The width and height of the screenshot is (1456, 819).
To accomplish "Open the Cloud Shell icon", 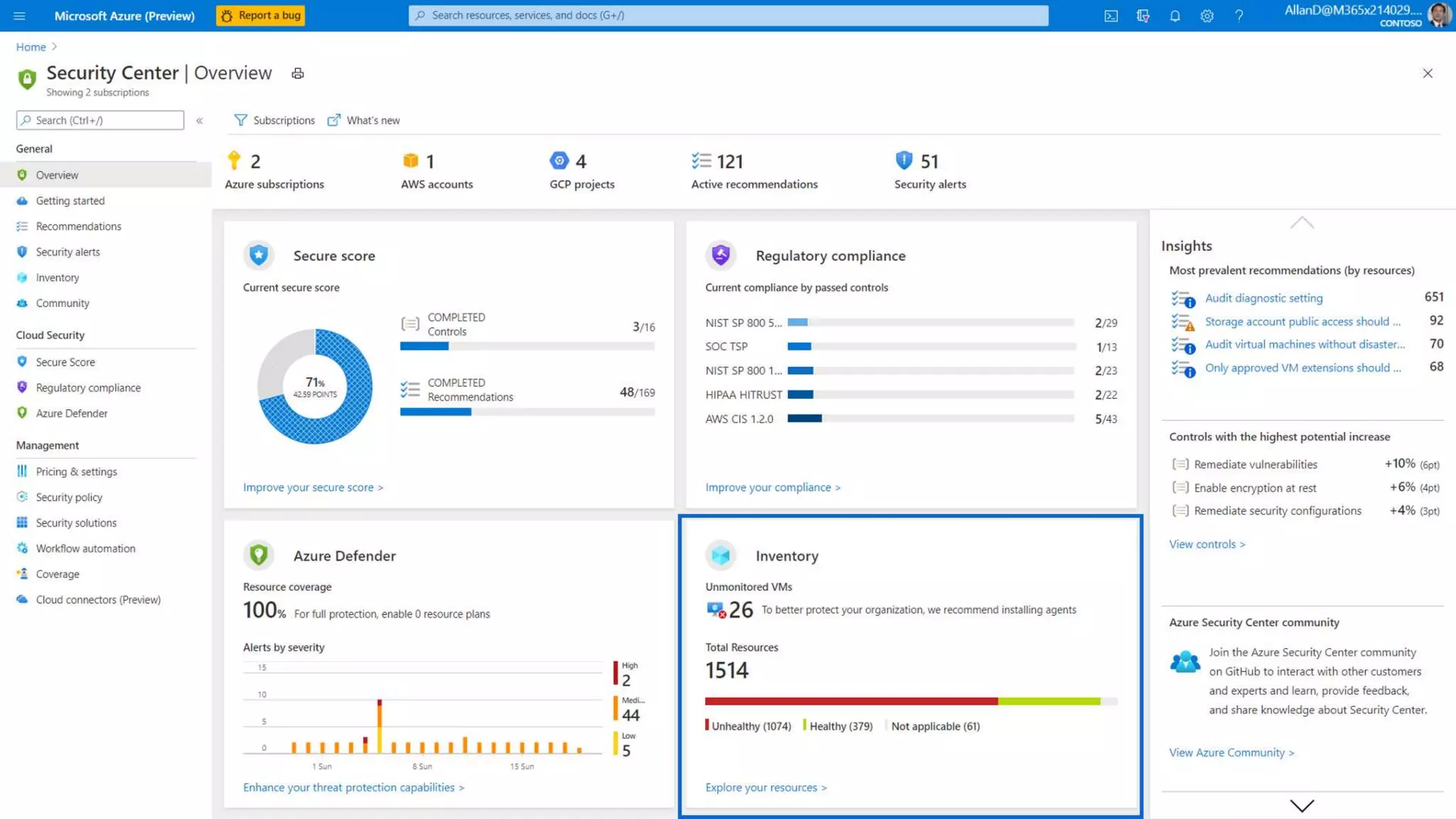I will coord(1110,16).
